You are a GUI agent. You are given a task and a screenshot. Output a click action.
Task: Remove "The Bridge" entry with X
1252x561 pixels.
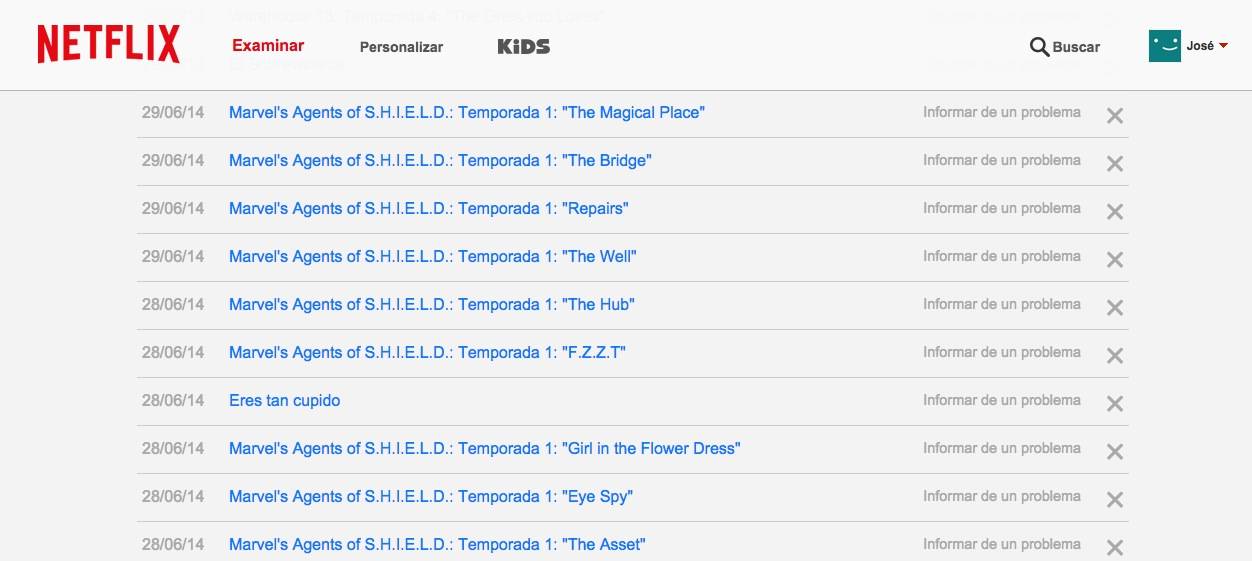[x=1115, y=164]
